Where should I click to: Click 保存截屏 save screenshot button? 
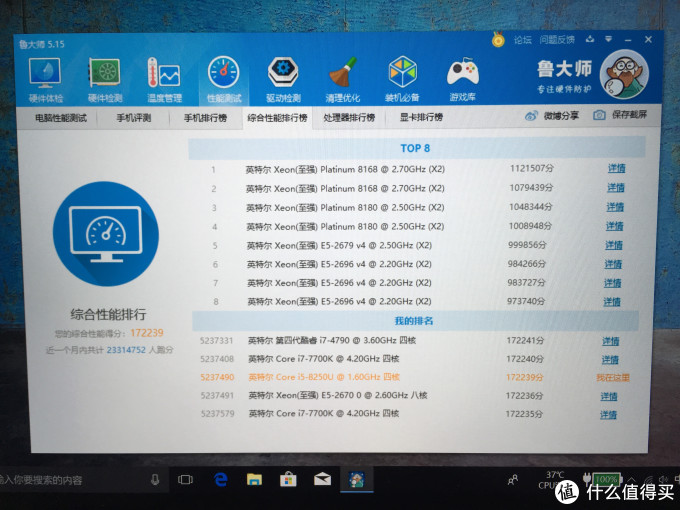coord(620,114)
